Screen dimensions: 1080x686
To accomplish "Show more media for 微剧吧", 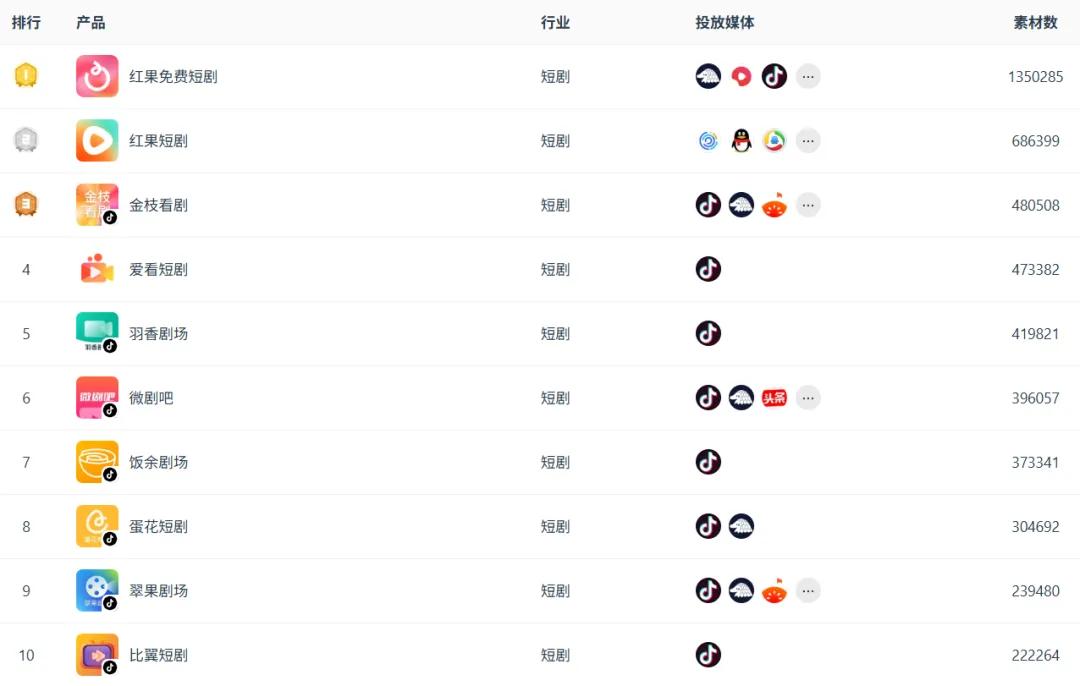I will (808, 398).
